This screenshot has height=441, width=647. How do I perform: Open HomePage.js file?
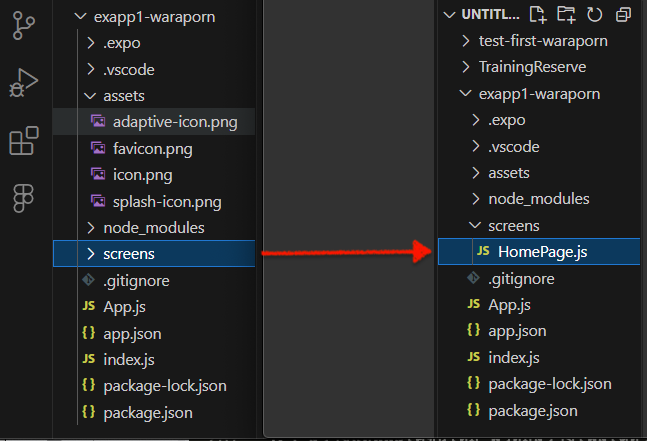(x=544, y=252)
